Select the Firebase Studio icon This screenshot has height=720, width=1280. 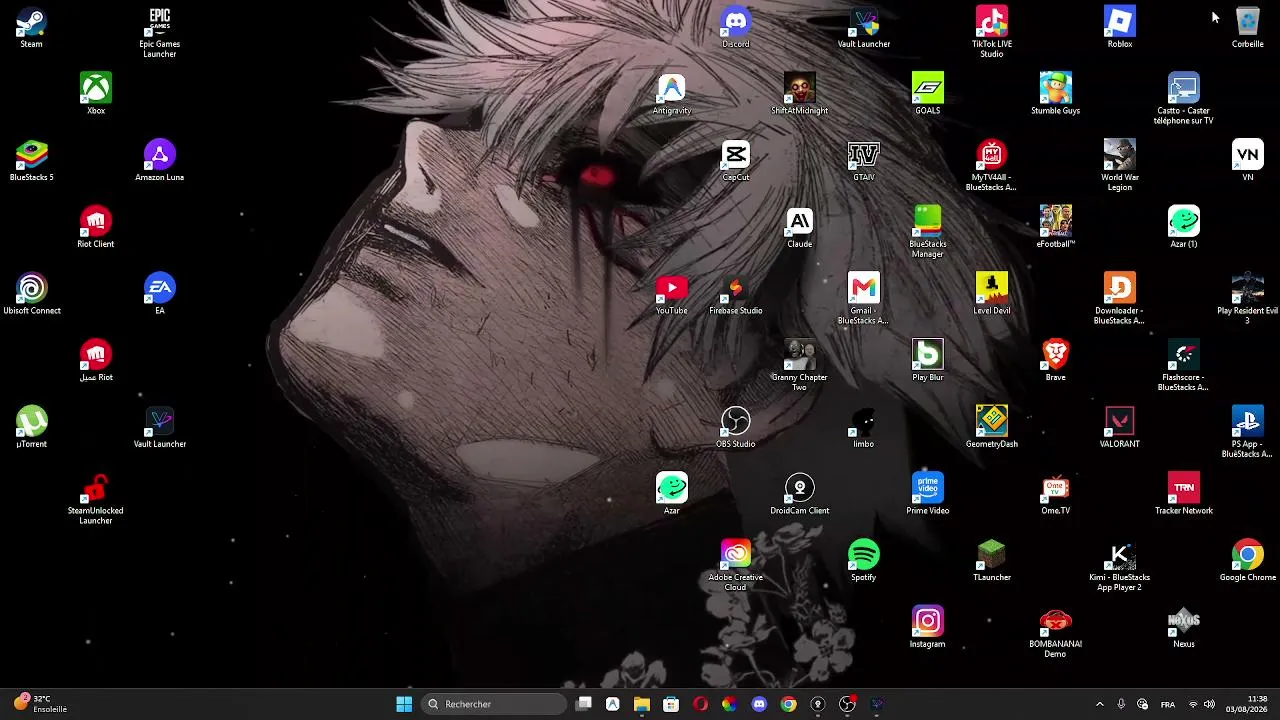click(x=736, y=294)
